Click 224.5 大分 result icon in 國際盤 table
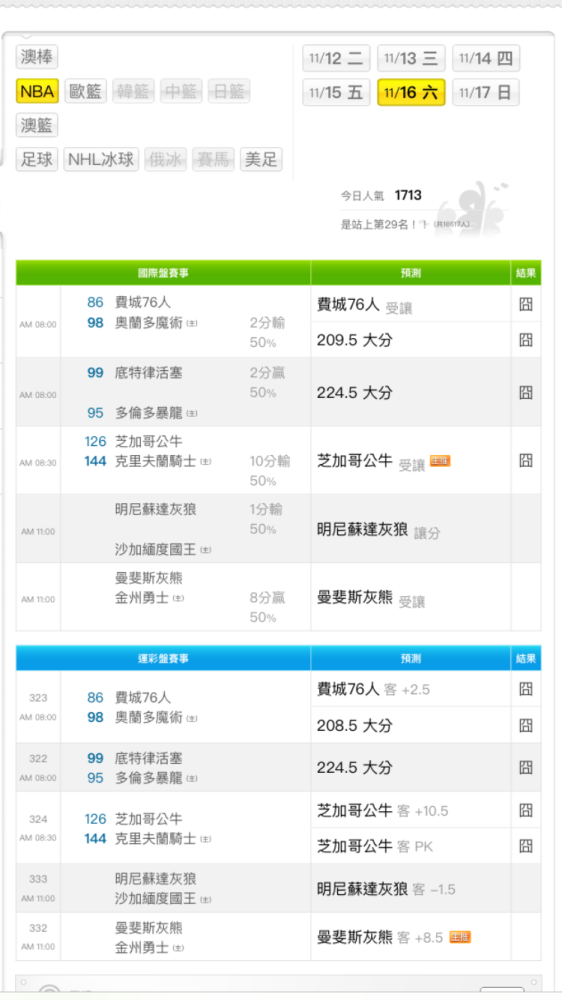 pos(526,392)
